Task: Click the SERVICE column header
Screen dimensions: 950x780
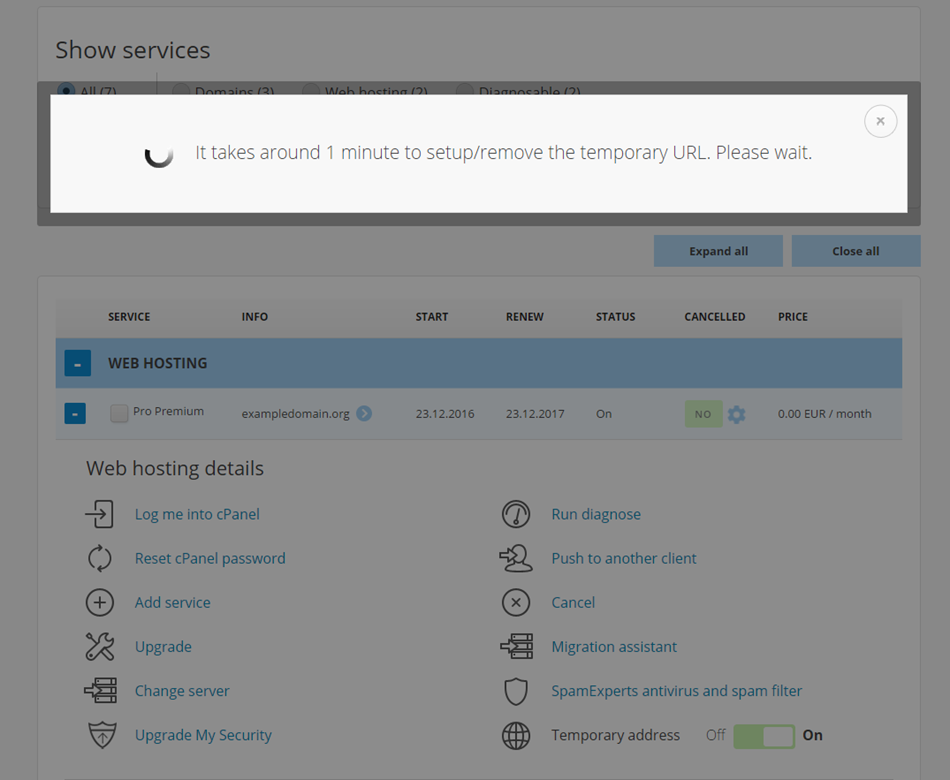Action: click(129, 316)
